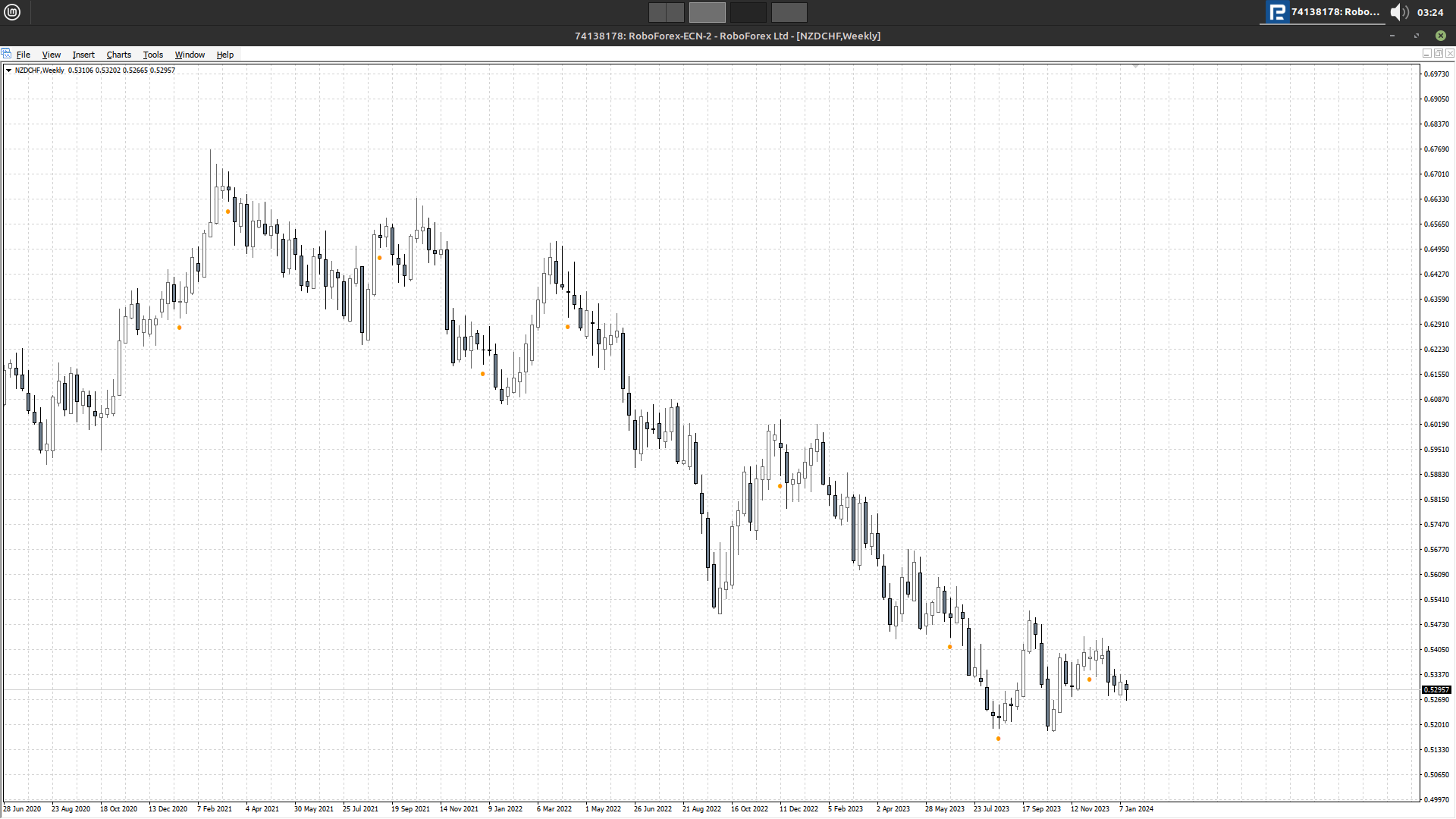Click the 23 Jul 2023 date on the time axis
This screenshot has width=1456, height=819.
991,809
